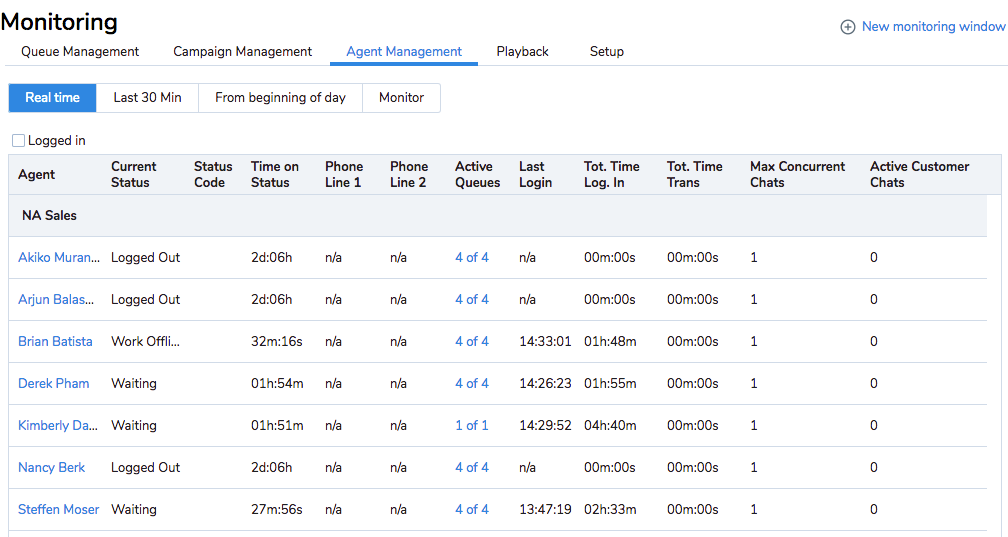Open agent Arjun Balas... link
The height and width of the screenshot is (537, 1008).
click(x=56, y=299)
